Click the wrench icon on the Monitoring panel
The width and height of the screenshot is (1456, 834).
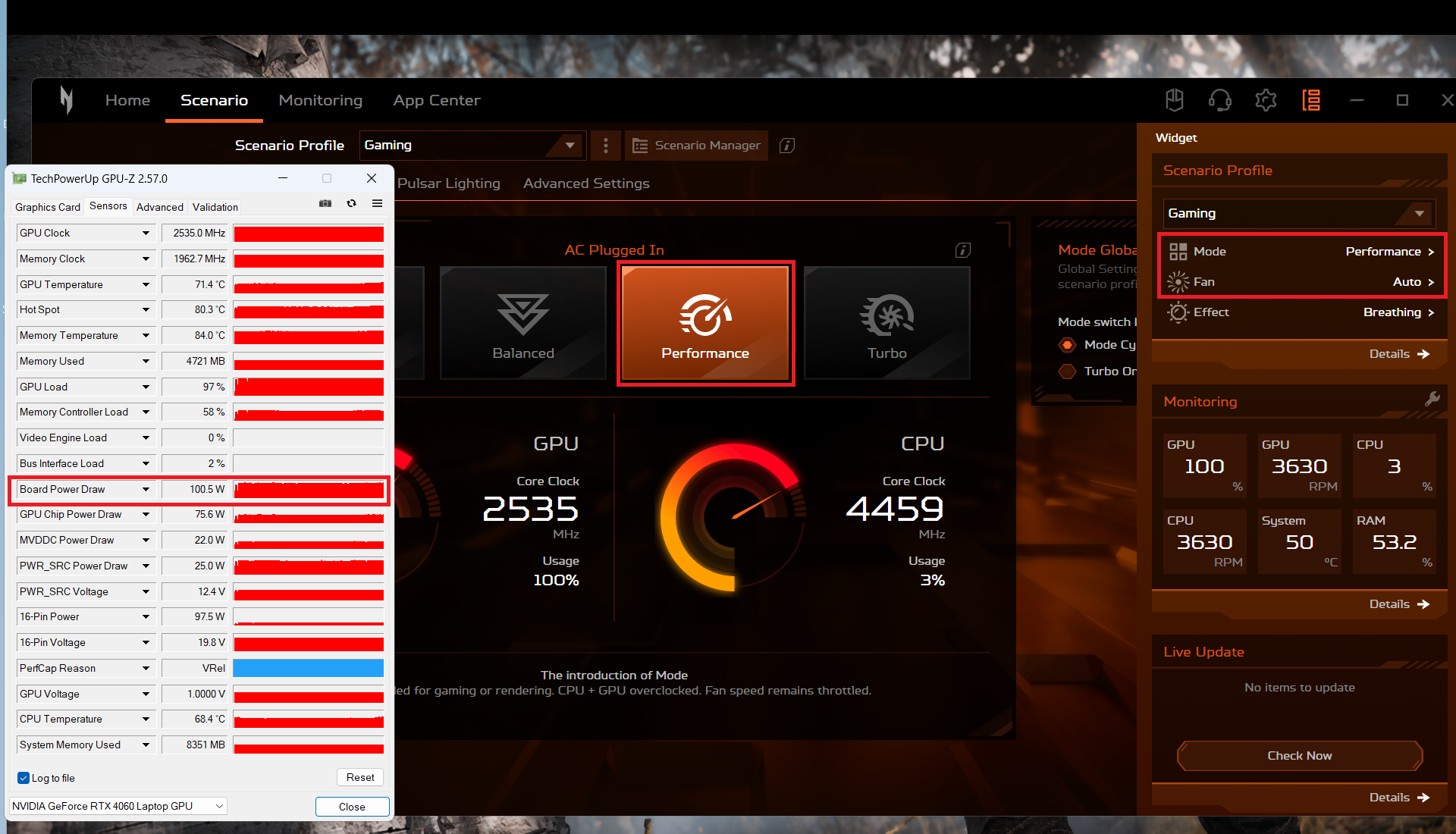(1432, 398)
